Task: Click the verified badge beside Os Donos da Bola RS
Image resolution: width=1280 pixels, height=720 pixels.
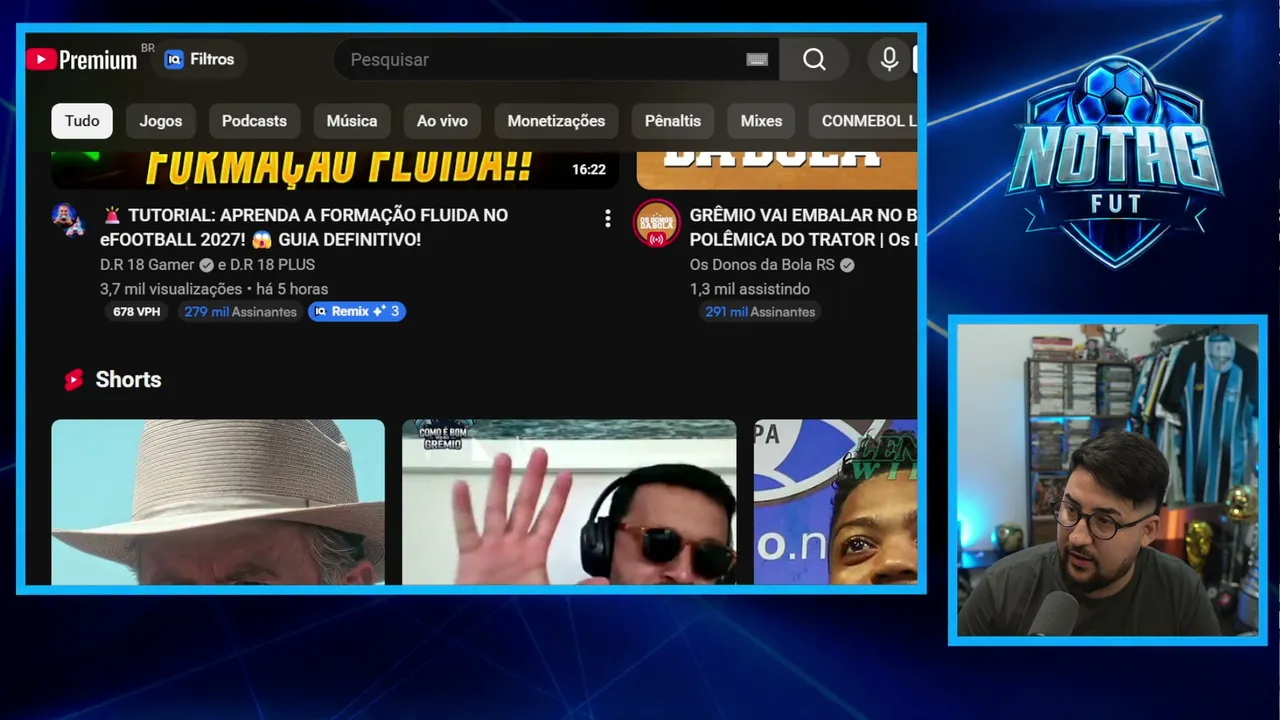Action: pos(847,265)
